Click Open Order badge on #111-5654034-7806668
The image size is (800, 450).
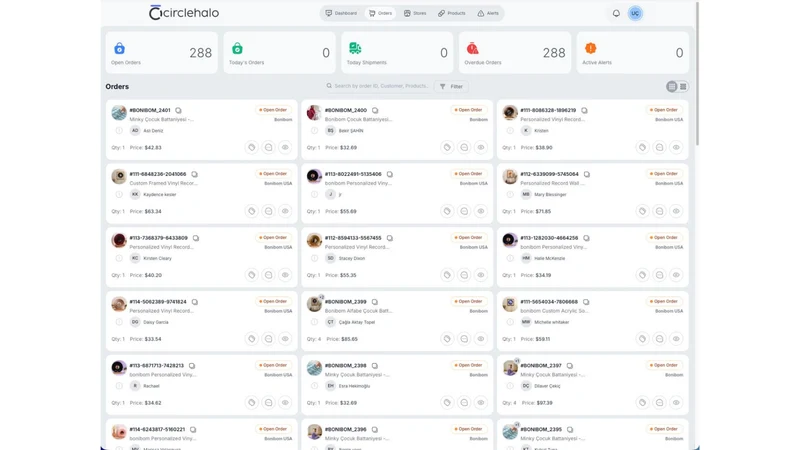664,302
